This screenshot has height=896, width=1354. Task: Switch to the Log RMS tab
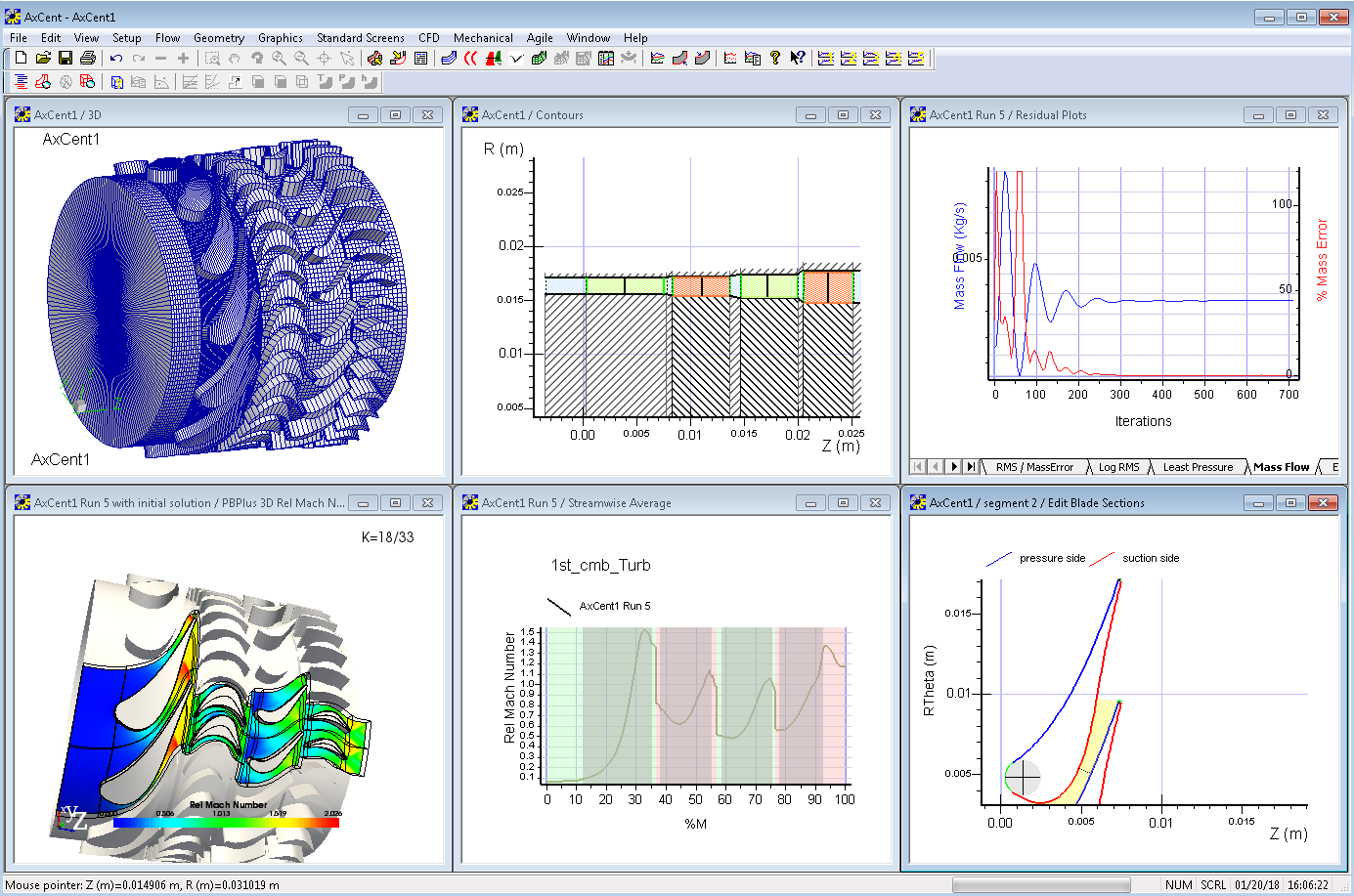click(1118, 467)
